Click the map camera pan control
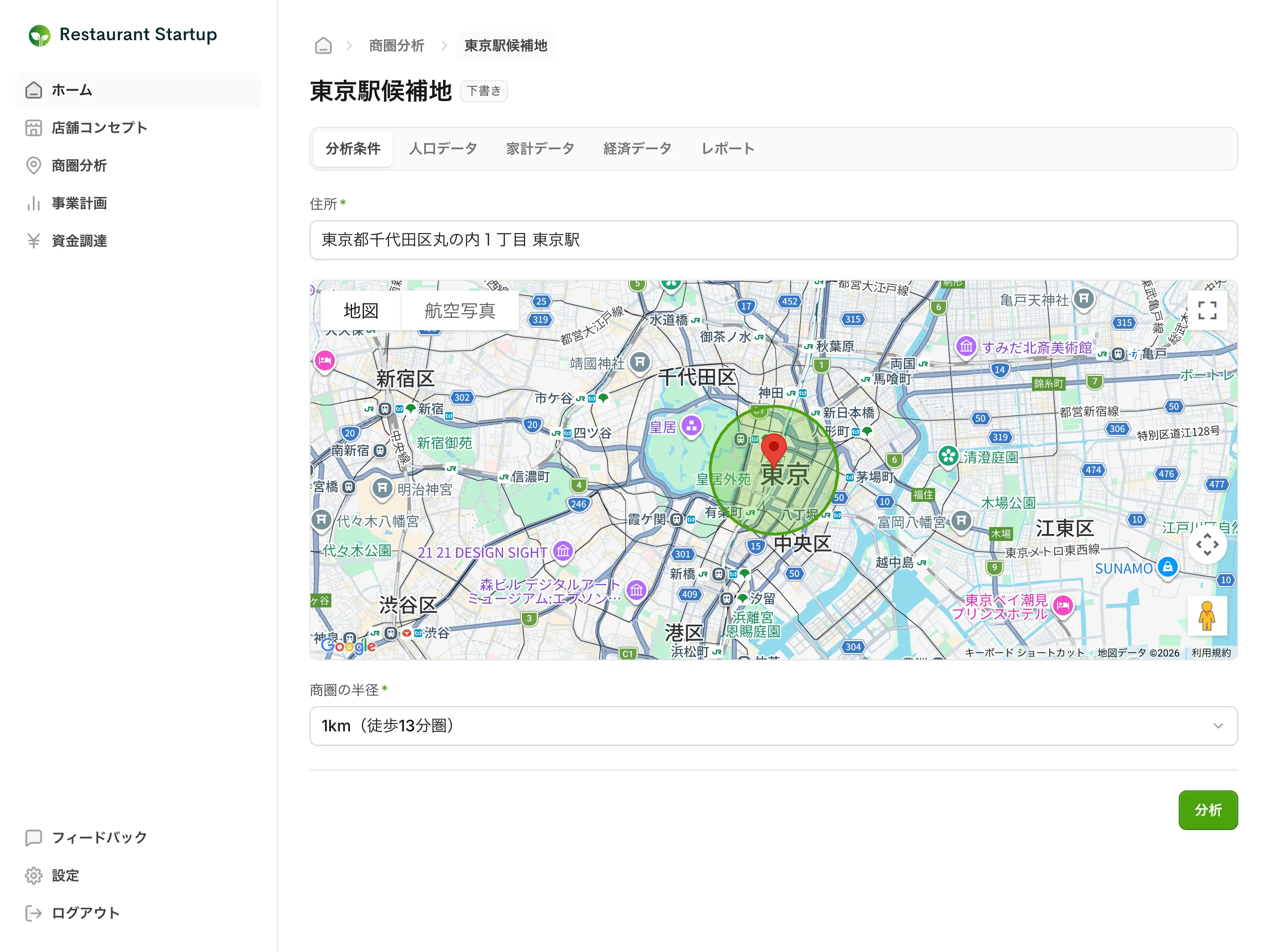Screen dimensions: 1270x952 pyautogui.click(x=1207, y=544)
